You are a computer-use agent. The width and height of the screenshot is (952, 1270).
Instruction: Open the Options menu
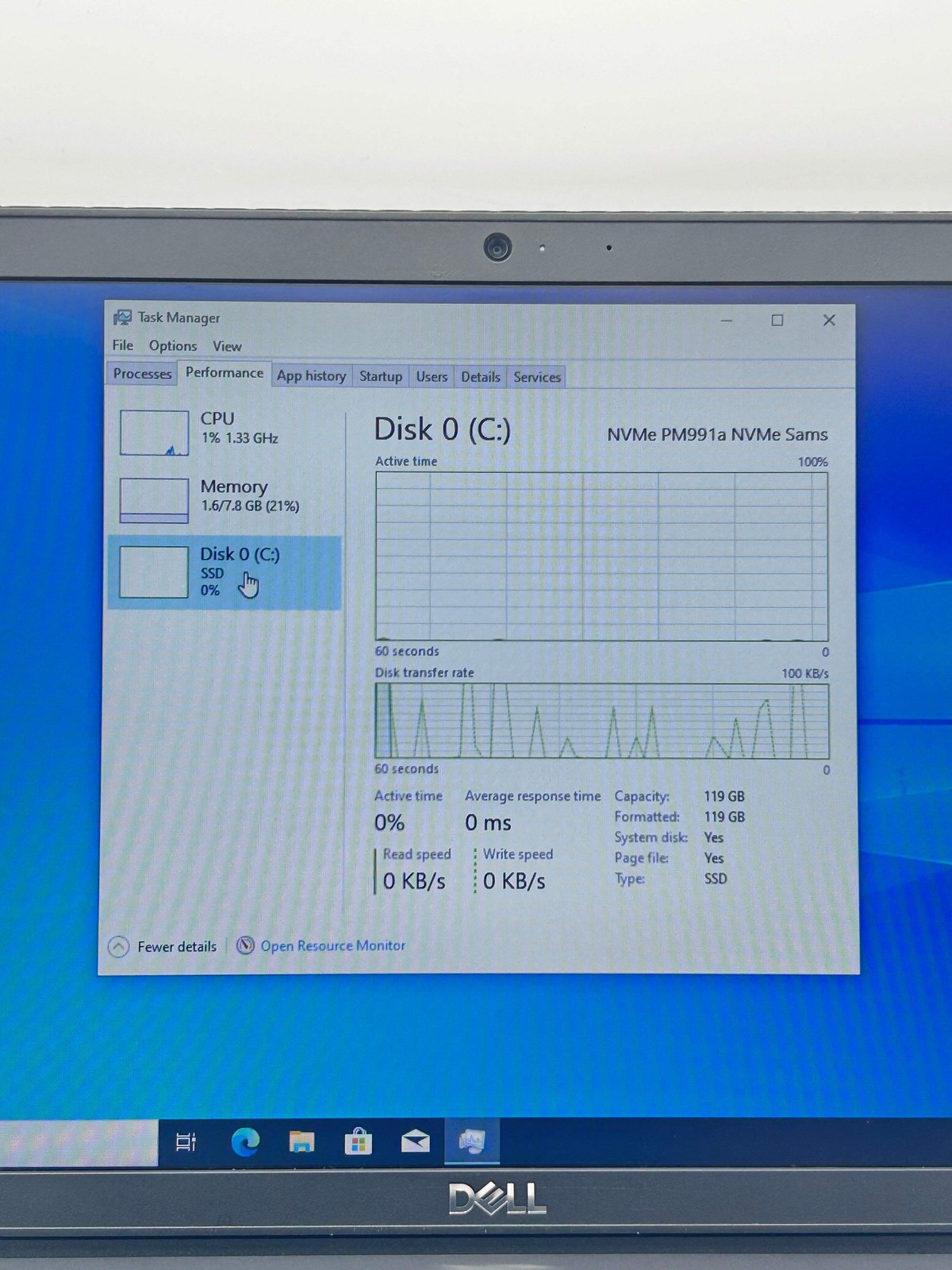pos(173,346)
